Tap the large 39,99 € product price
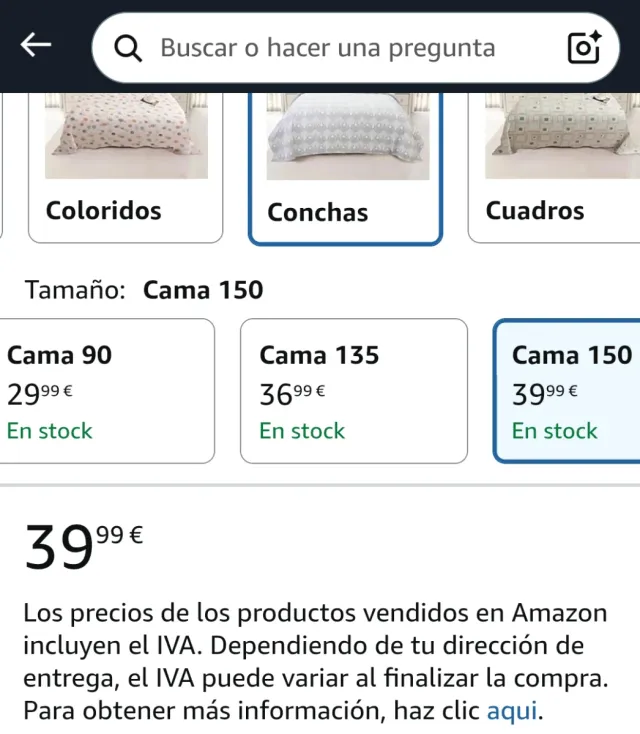 (84, 548)
